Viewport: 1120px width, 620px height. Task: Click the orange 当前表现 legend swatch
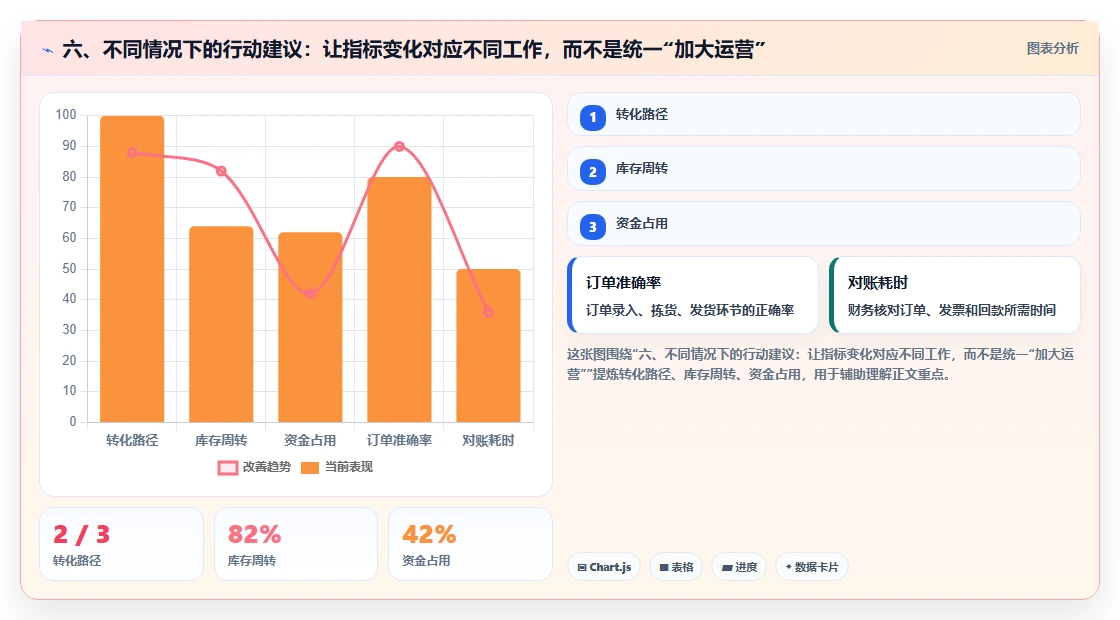pos(309,468)
